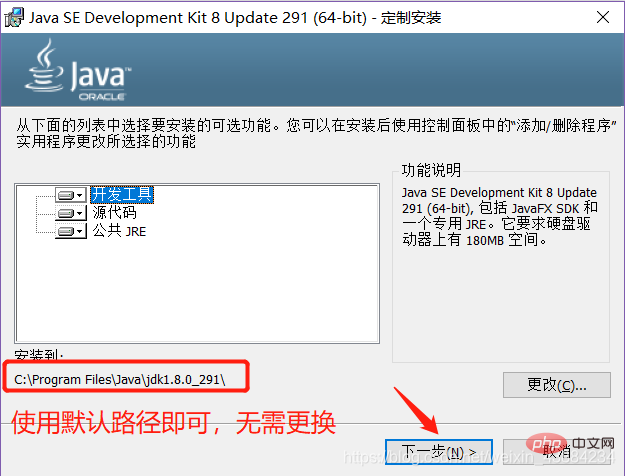Click the 下一步(N) > button

click(x=439, y=452)
